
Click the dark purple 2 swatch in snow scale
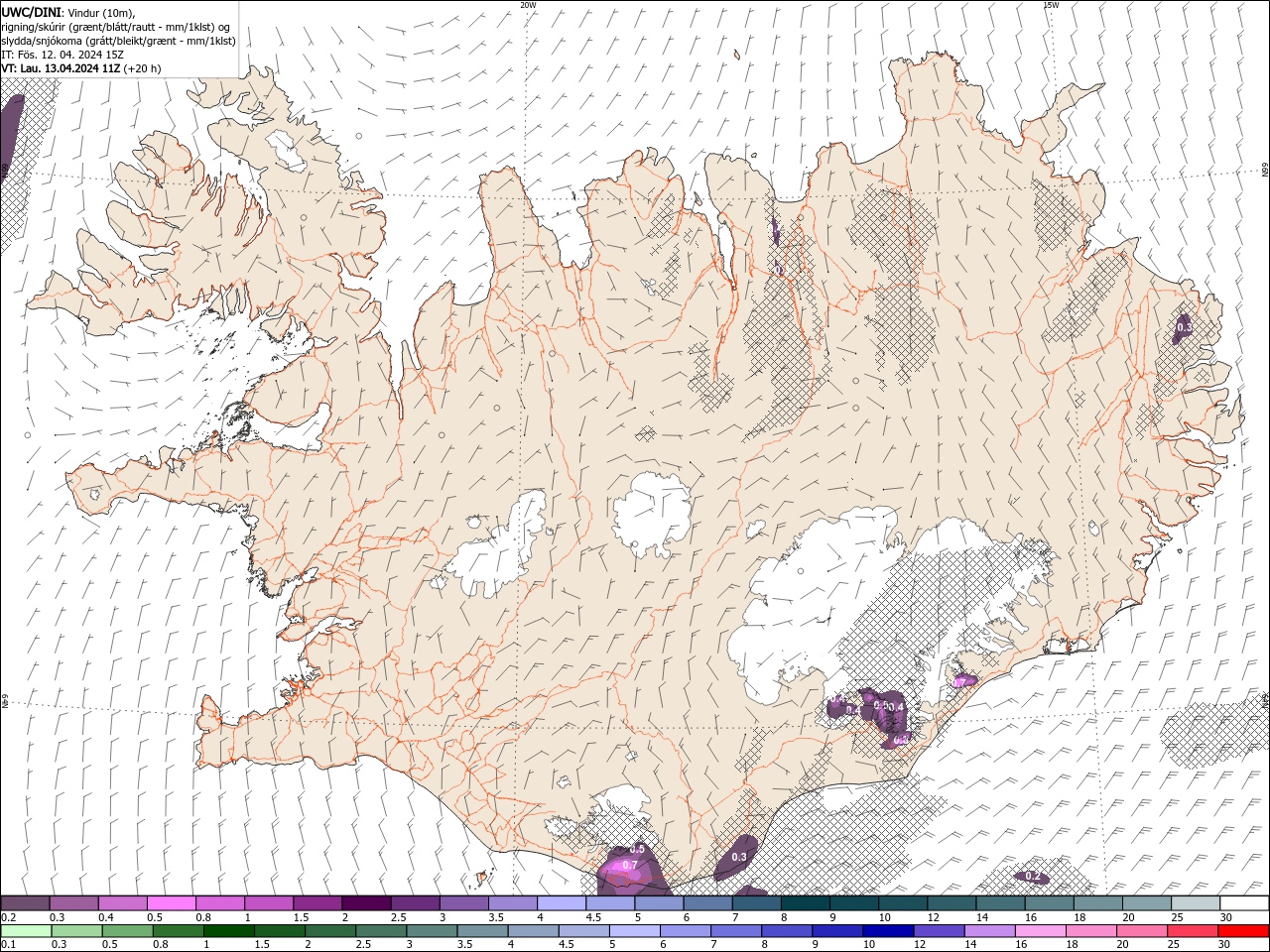tap(366, 903)
